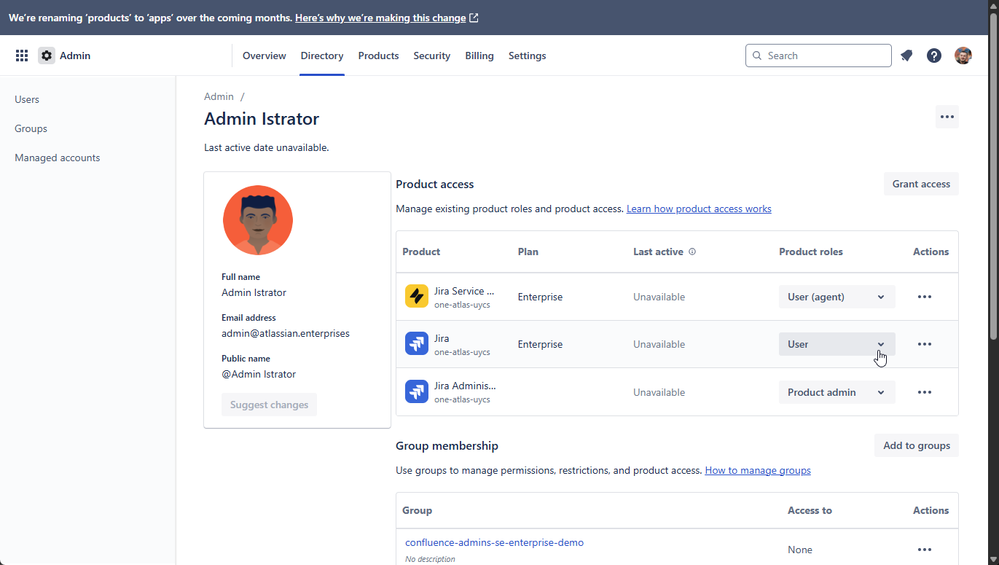Open 'How to manage groups' link
The image size is (999, 565).
point(758,471)
